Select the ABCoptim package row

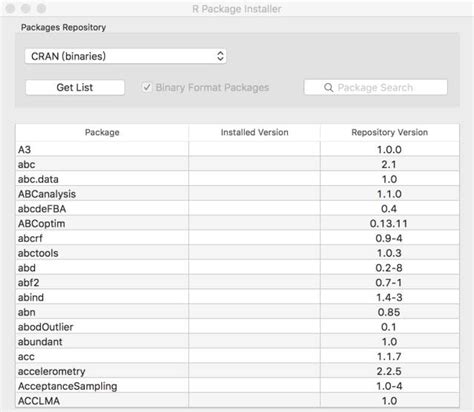[x=237, y=223]
